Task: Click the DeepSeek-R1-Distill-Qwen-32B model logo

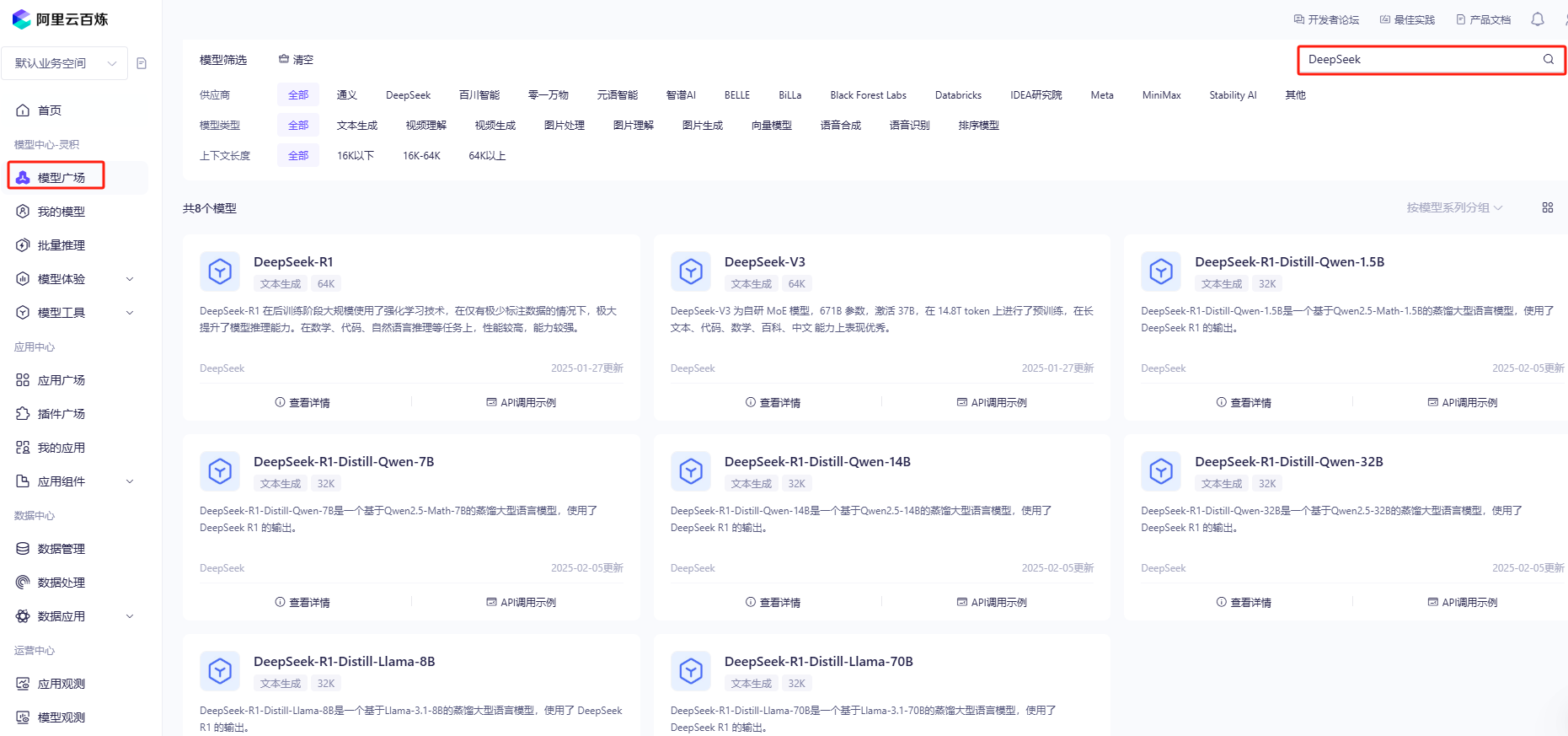Action: (1161, 471)
